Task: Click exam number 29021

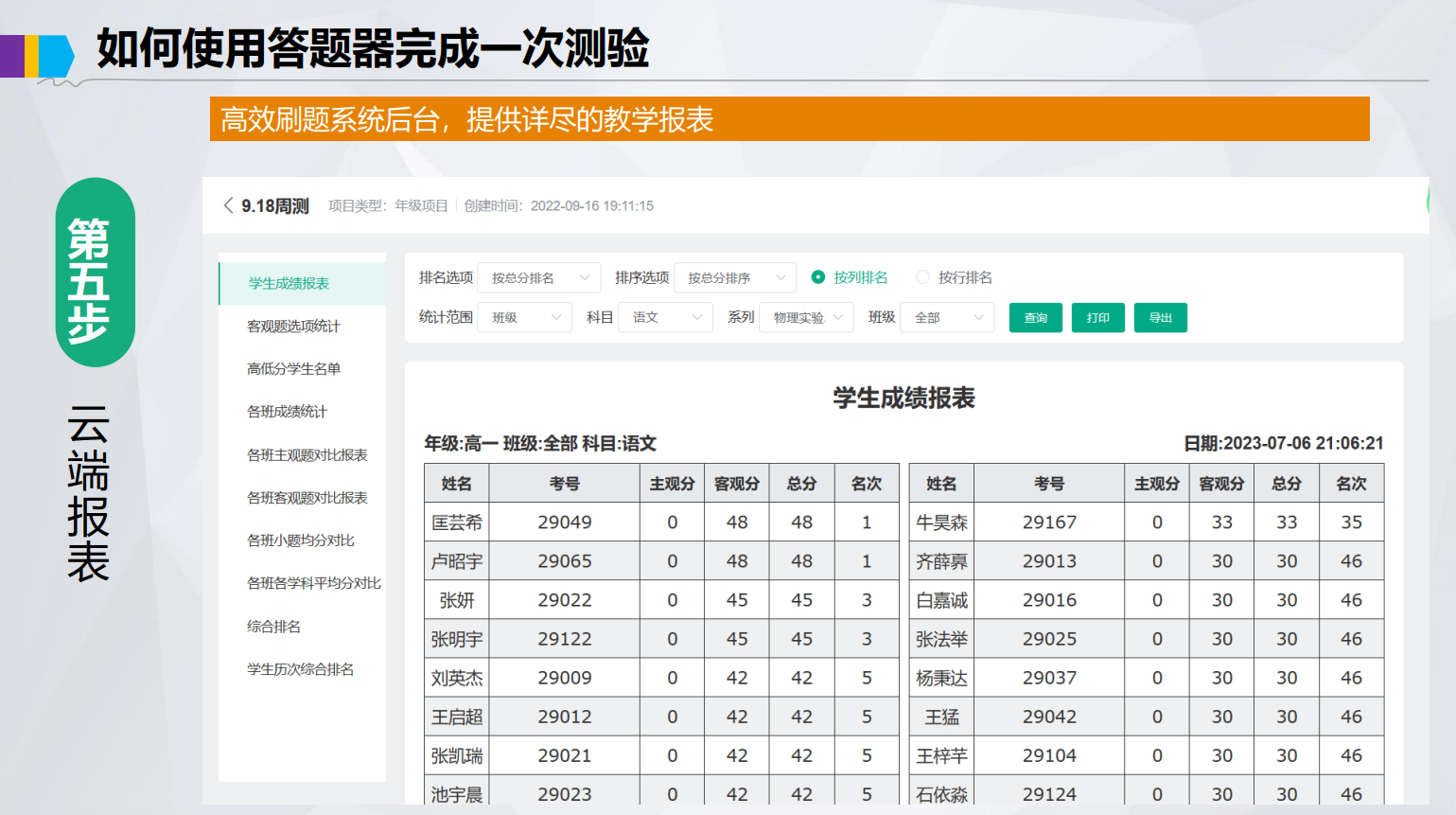Action: pos(565,755)
